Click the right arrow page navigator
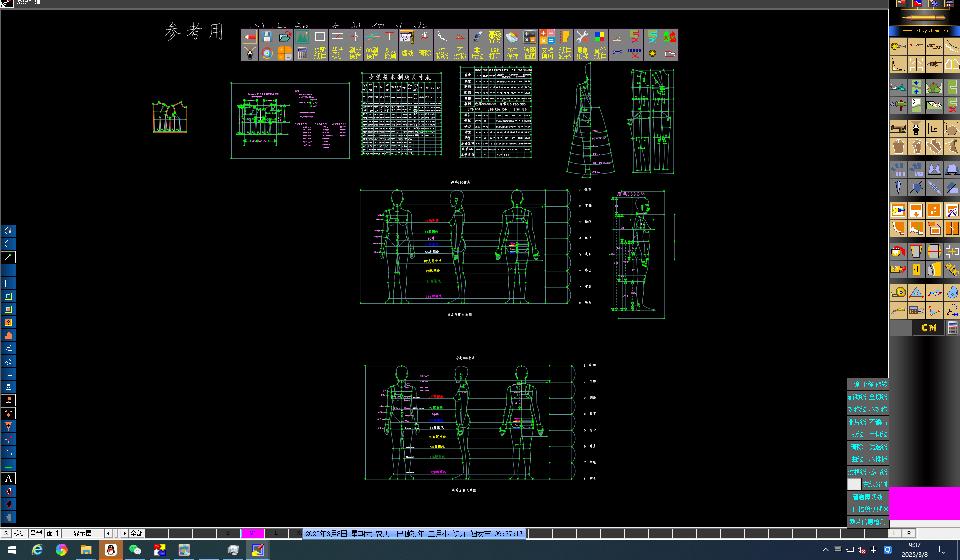 123,533
